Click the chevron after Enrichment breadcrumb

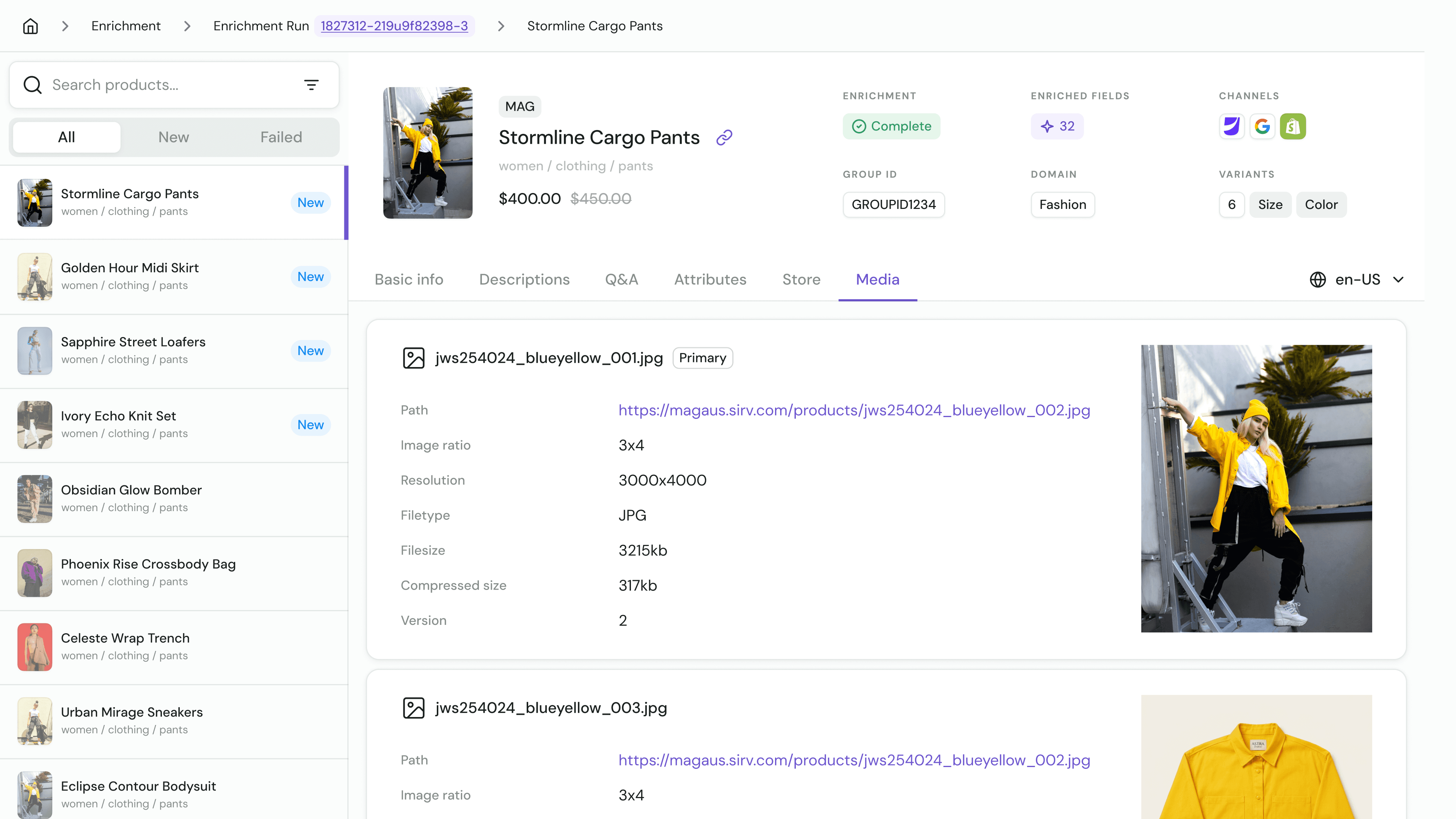click(187, 26)
